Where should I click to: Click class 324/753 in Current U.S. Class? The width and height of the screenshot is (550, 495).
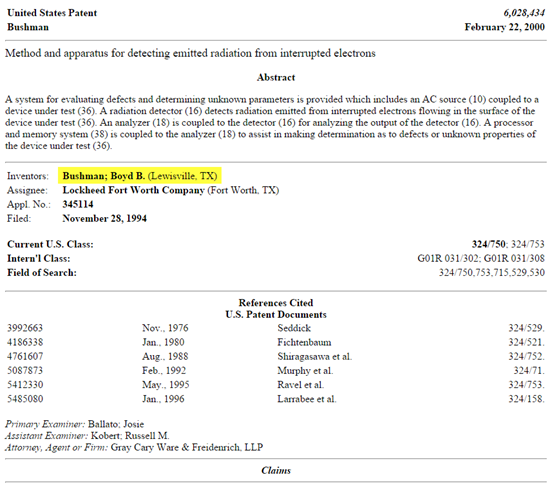pyautogui.click(x=528, y=244)
